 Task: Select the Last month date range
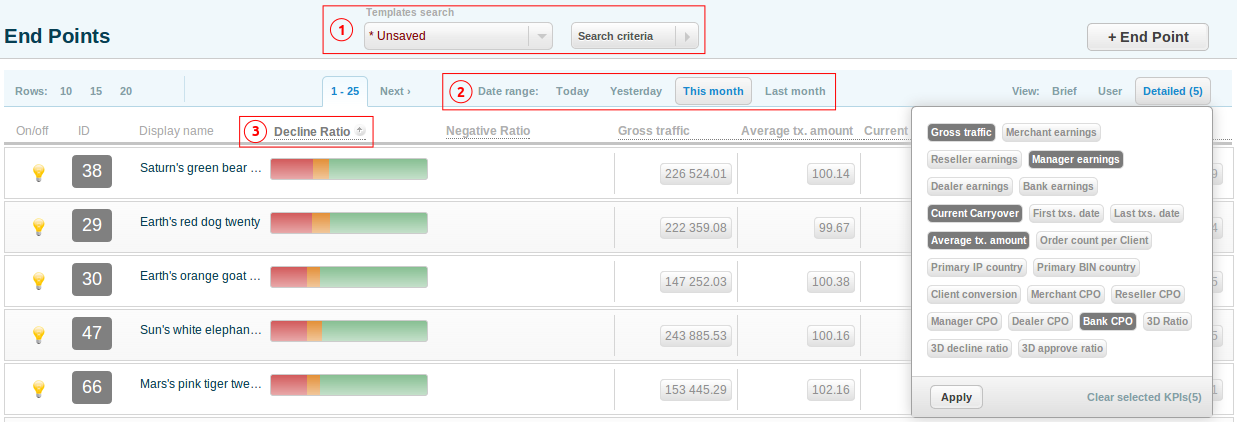pyautogui.click(x=795, y=91)
